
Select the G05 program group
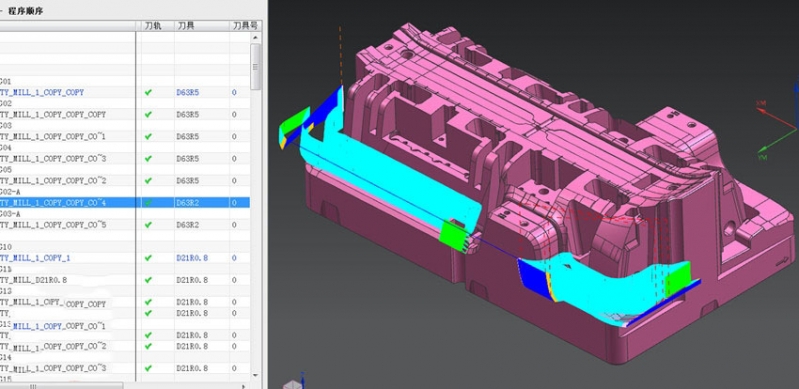click(x=6, y=169)
